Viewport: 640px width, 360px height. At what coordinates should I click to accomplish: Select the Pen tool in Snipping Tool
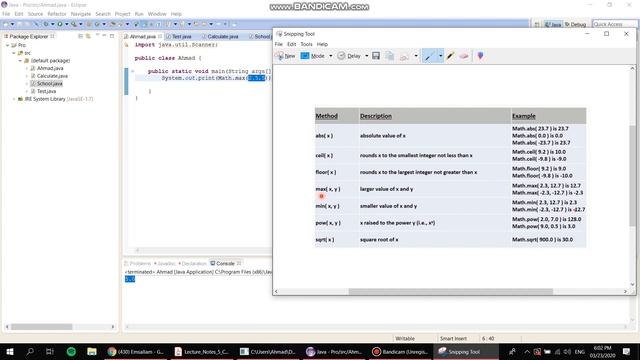(429, 56)
